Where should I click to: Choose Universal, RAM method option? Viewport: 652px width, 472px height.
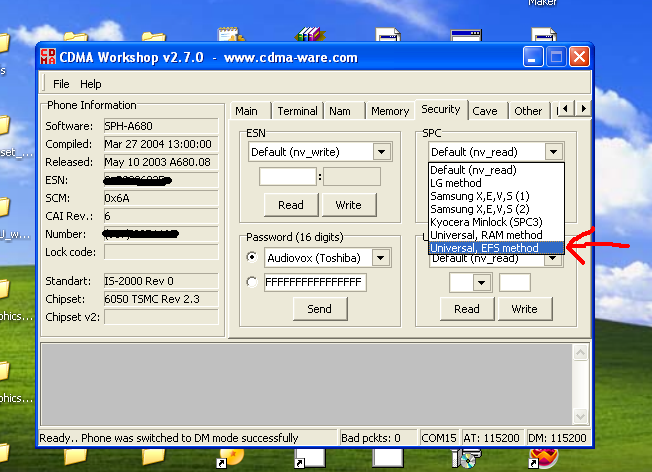496,235
